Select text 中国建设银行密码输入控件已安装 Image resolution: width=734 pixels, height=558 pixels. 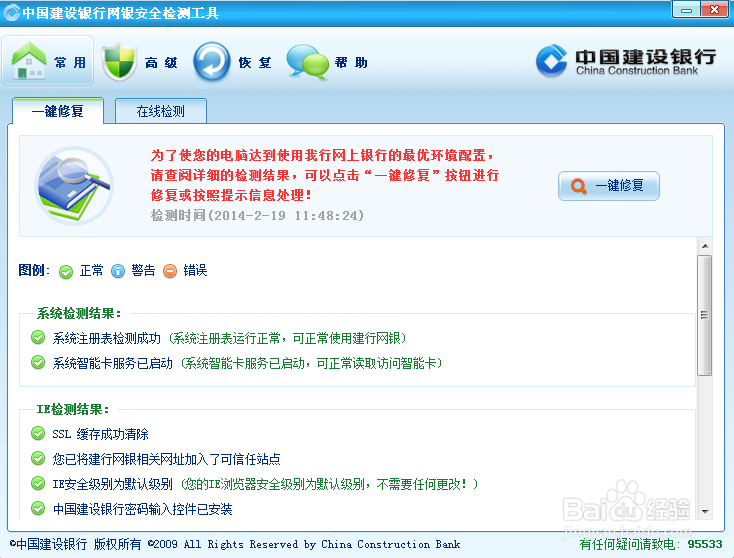pos(142,509)
